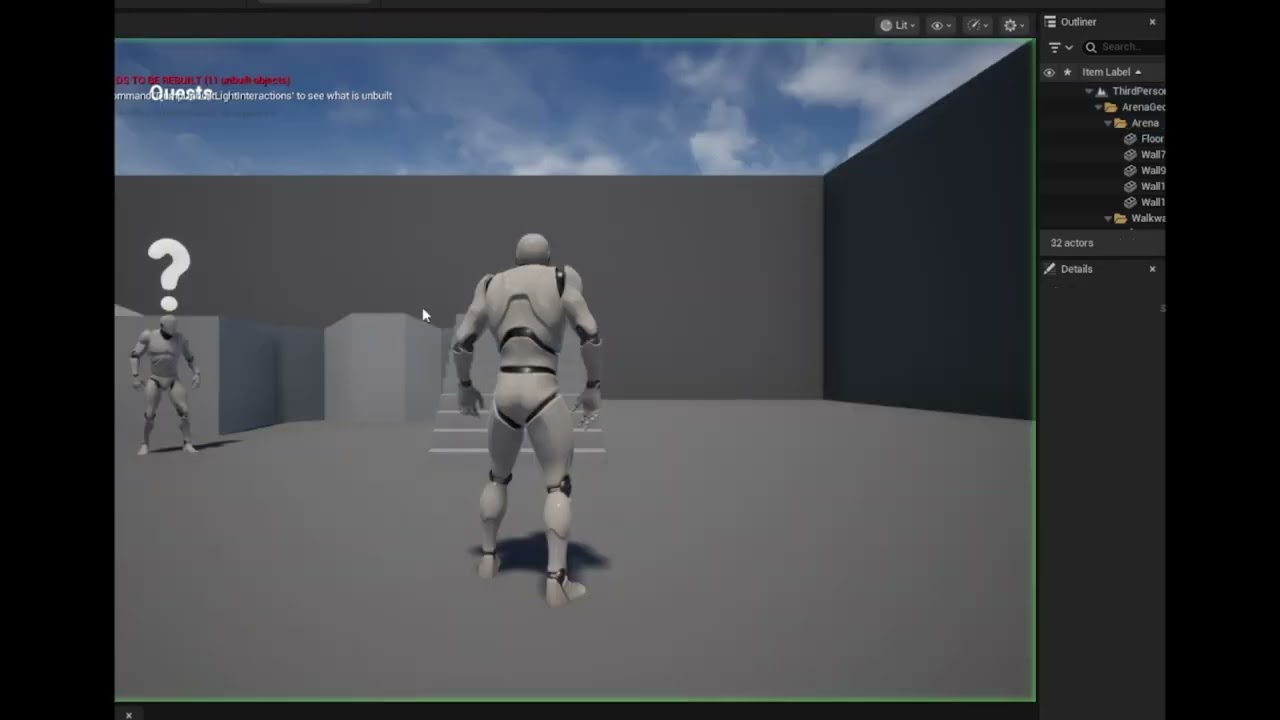1280x720 pixels.
Task: Toggle the pinned star column in Outliner
Action: point(1067,72)
